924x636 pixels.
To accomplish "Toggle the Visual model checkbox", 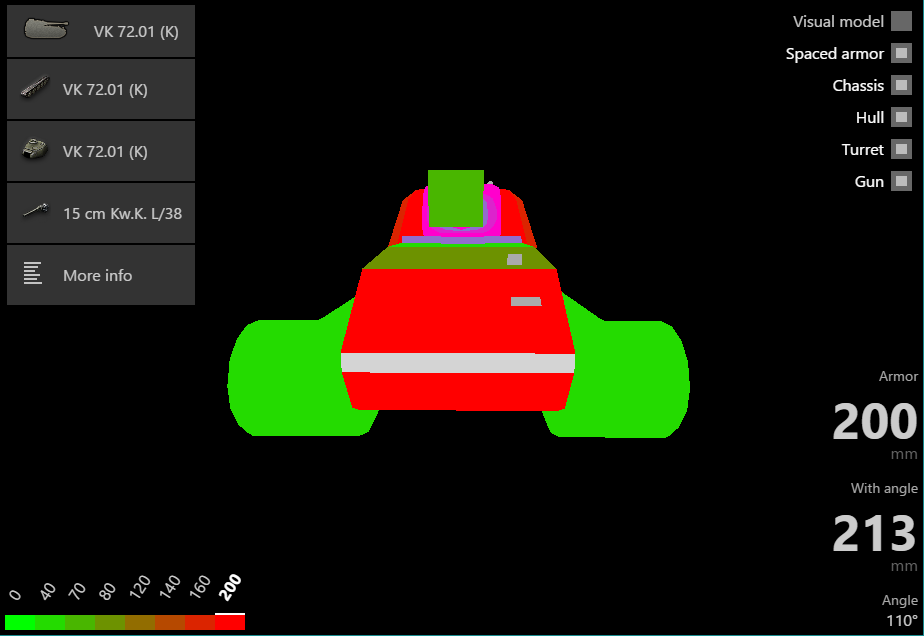I will (x=901, y=21).
